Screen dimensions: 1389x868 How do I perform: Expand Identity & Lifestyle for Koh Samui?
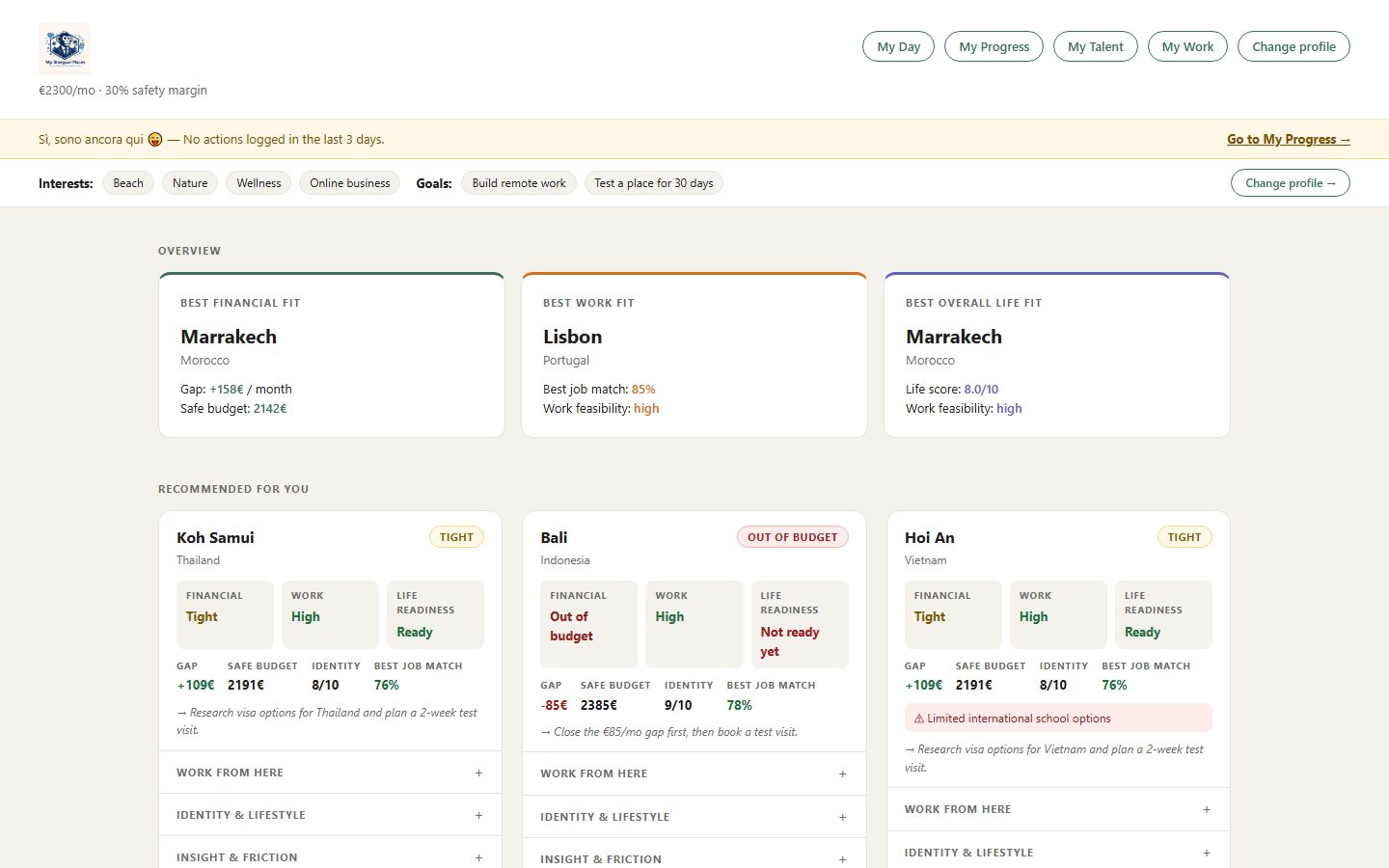point(330,815)
